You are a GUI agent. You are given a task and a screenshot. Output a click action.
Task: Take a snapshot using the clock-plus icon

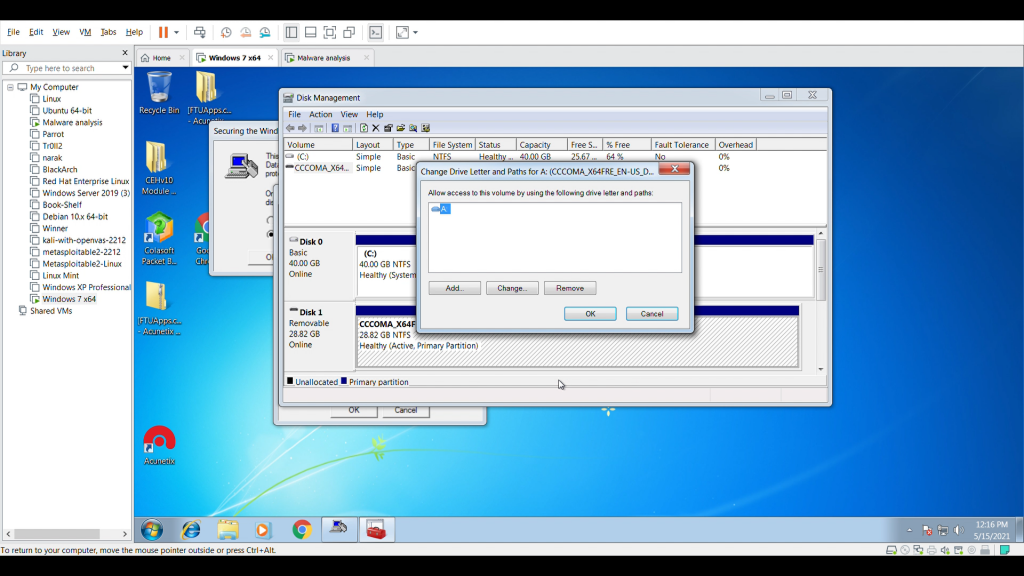[226, 32]
